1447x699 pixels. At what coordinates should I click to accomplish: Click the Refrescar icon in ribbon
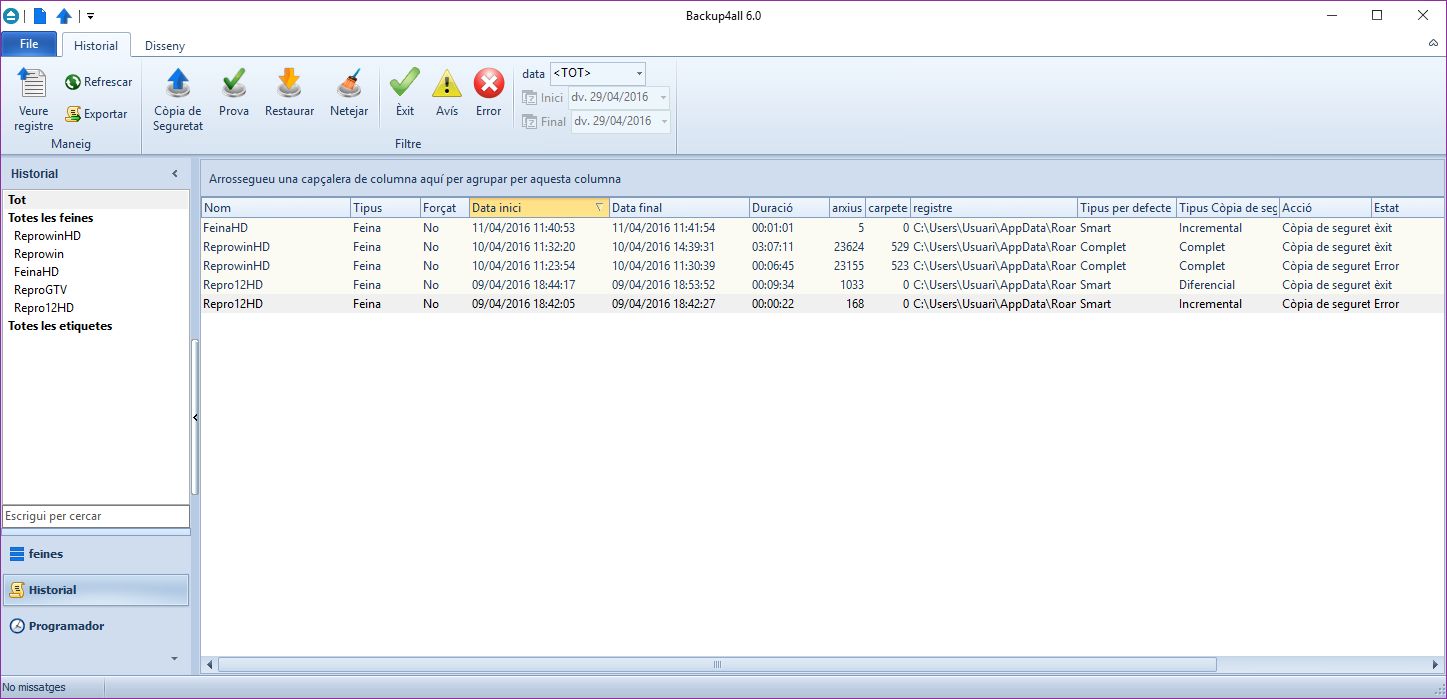pyautogui.click(x=73, y=82)
